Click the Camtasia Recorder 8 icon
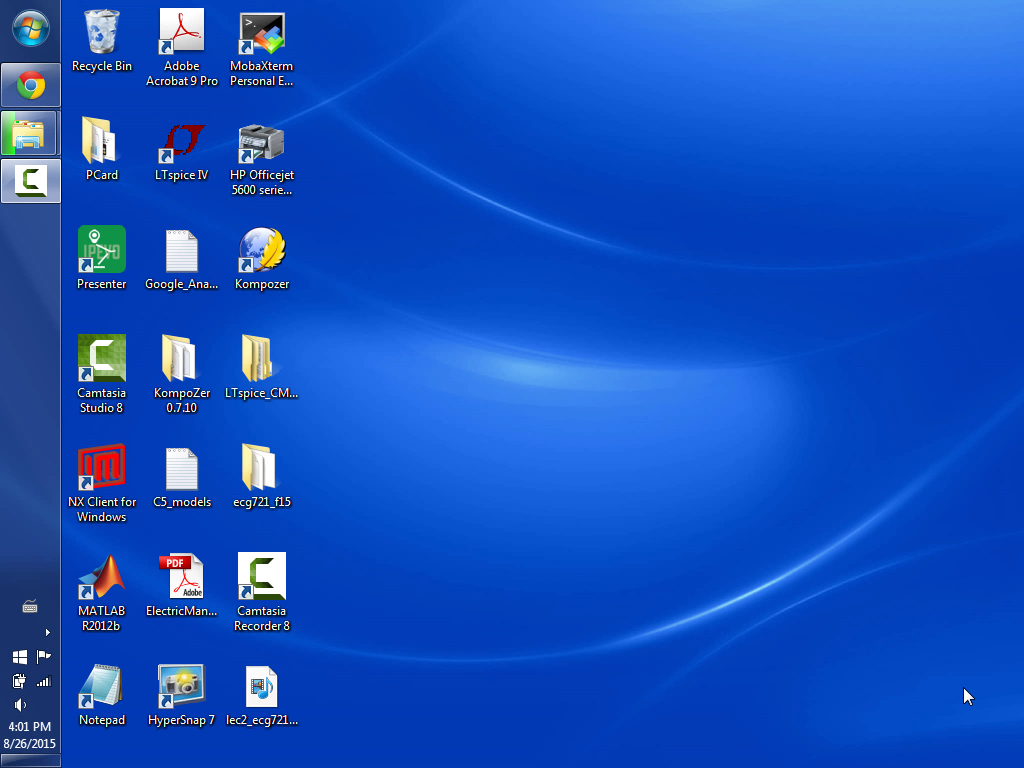 [262, 577]
